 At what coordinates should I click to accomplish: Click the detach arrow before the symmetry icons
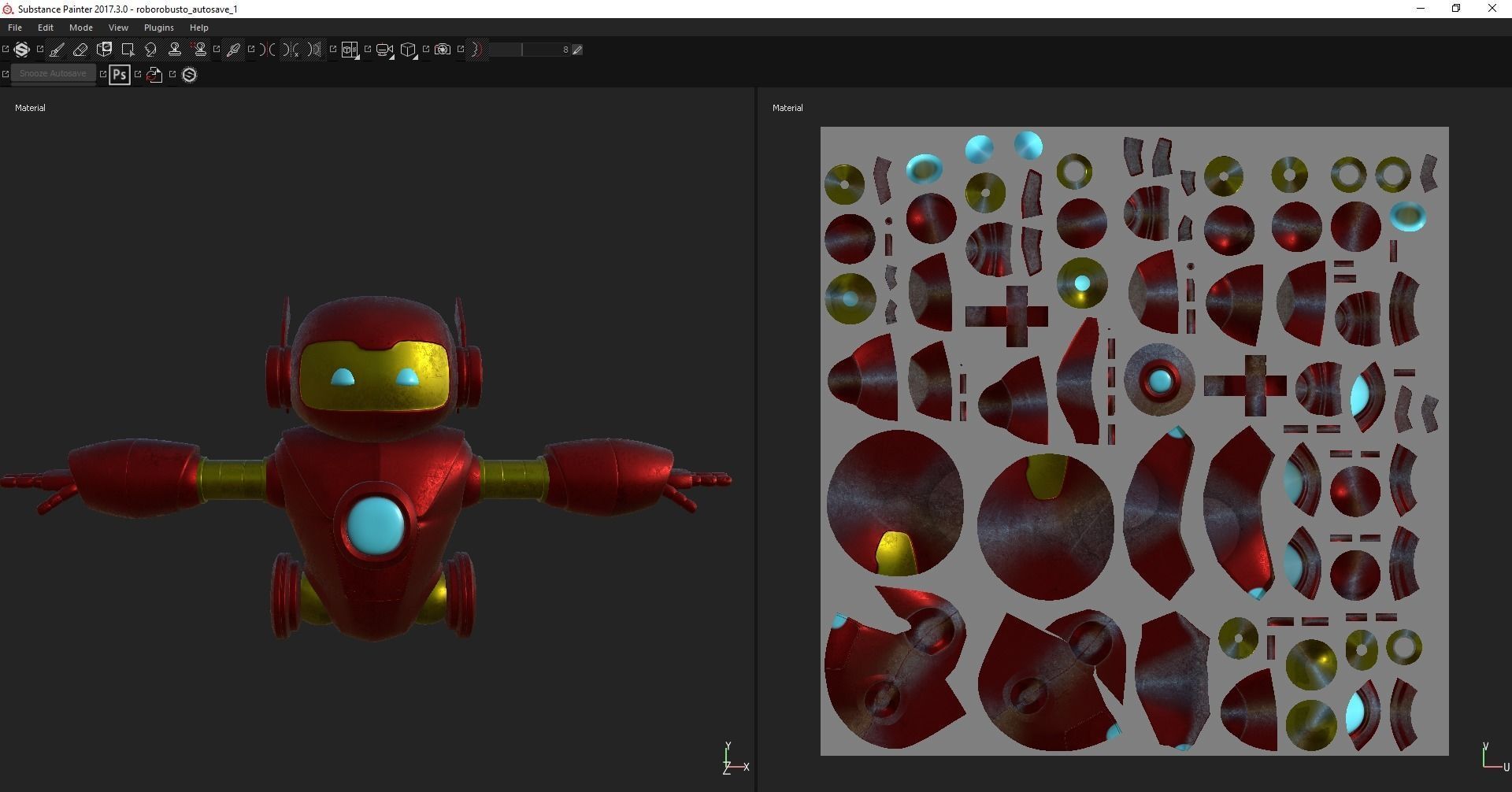251,49
